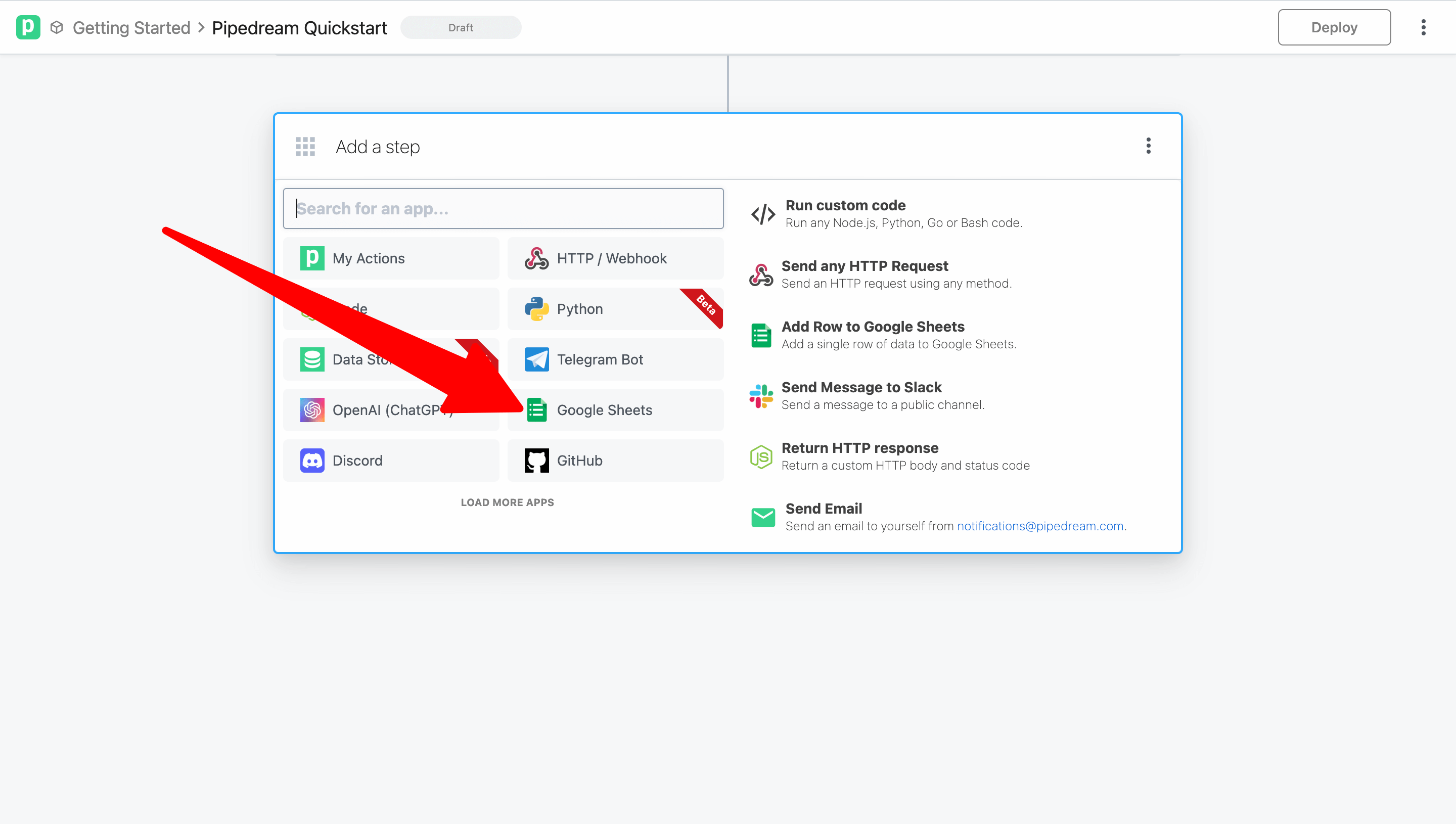The height and width of the screenshot is (824, 1456).
Task: Select the Python app icon
Action: [x=536, y=308]
